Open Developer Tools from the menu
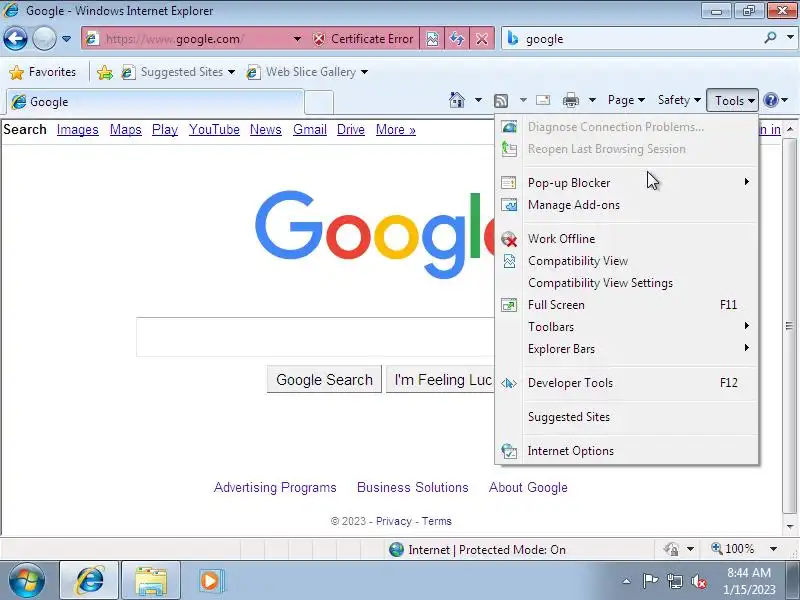 (627, 383)
